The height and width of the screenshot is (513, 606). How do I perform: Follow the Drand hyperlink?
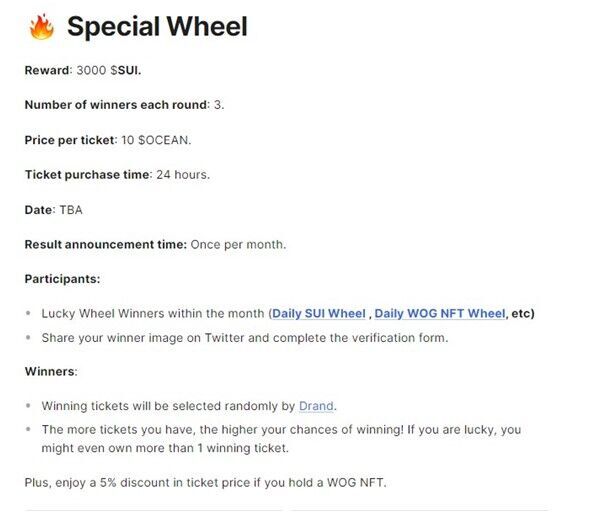click(316, 406)
